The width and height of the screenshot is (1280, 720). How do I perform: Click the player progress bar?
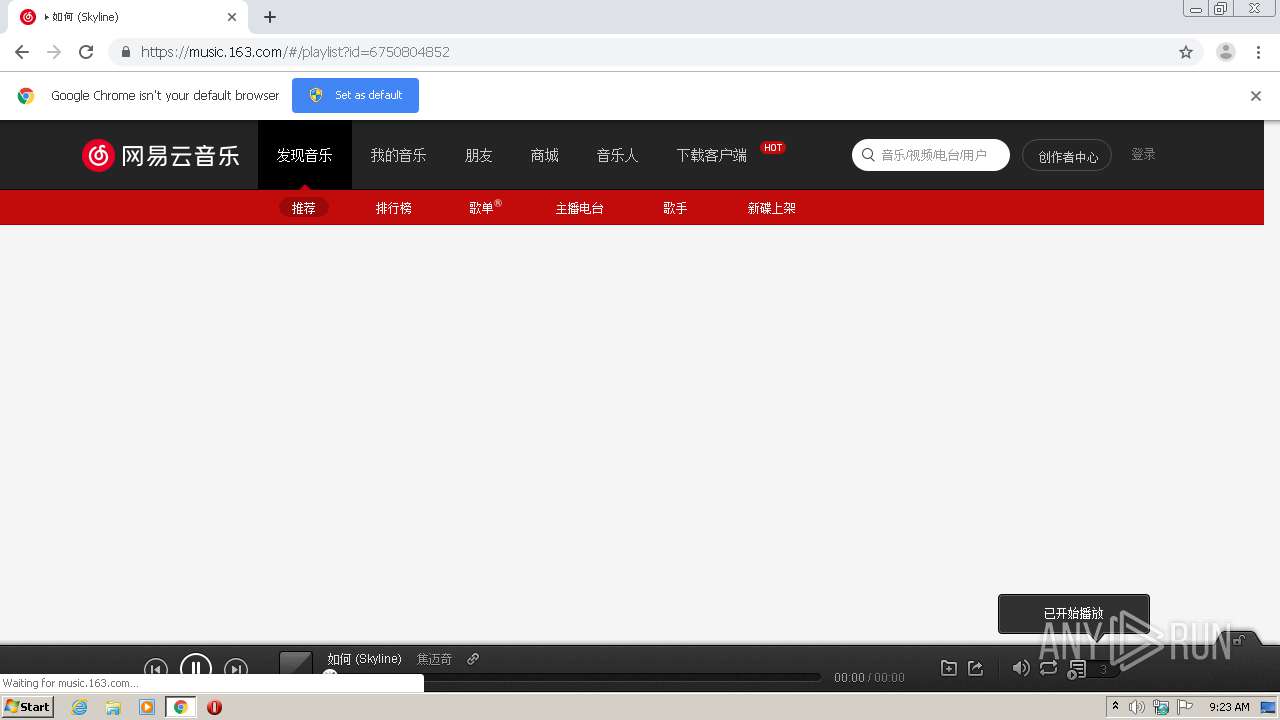(575, 677)
